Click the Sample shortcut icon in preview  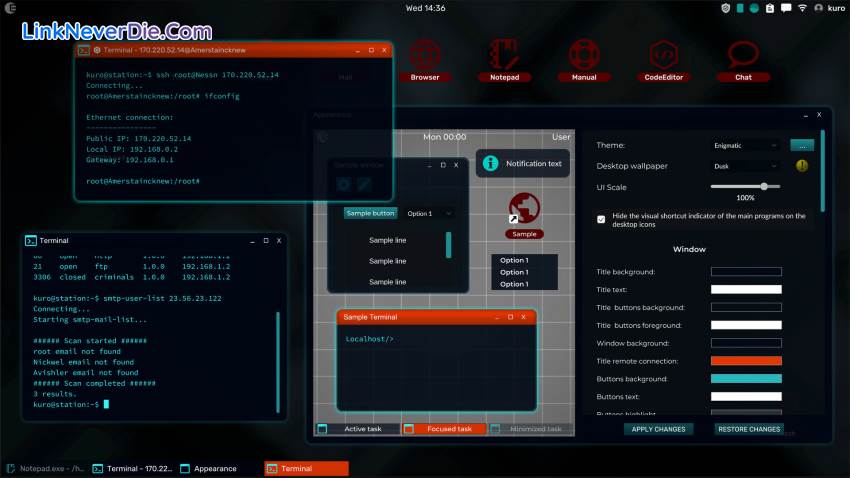tap(524, 209)
